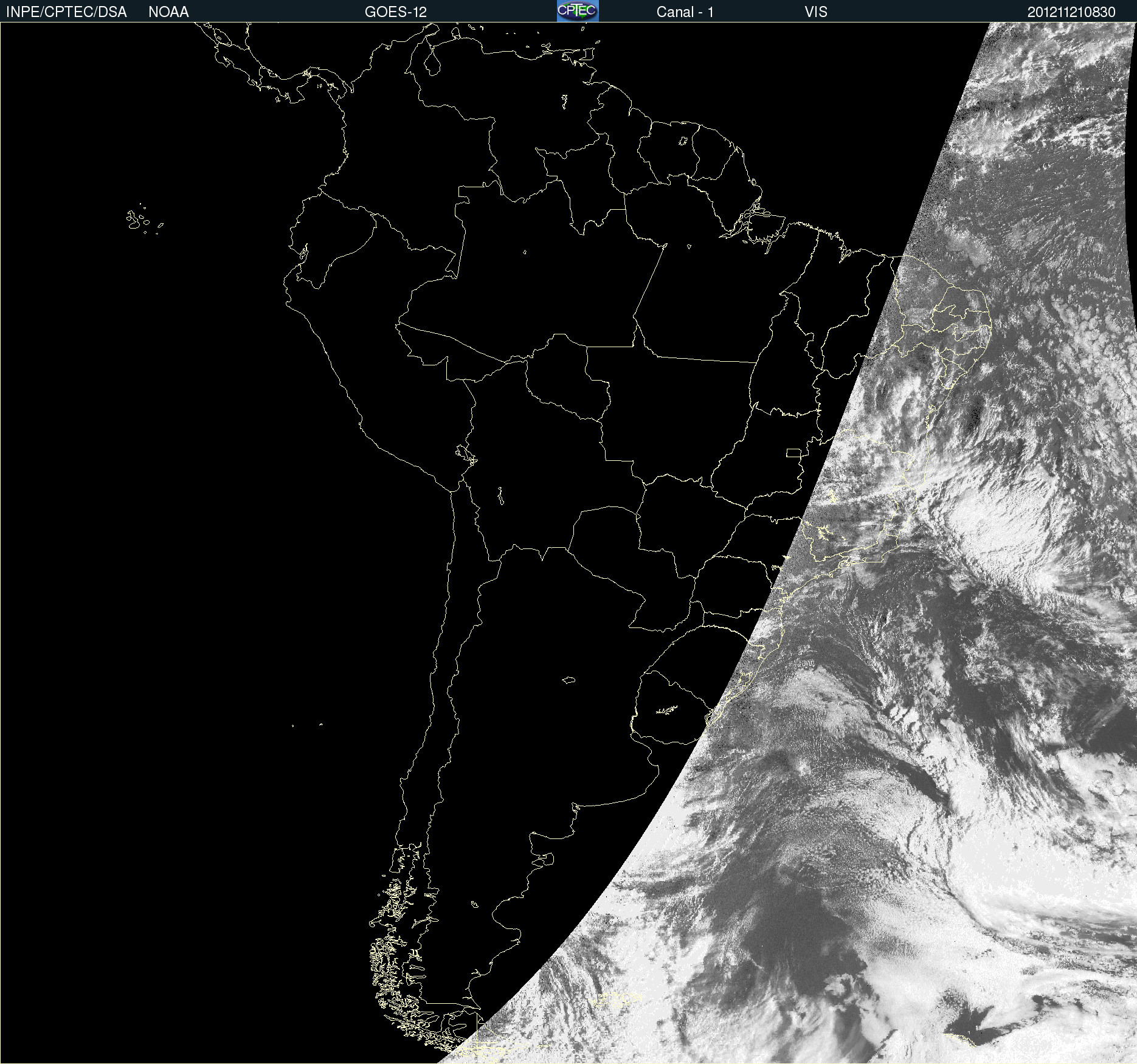This screenshot has height=1064, width=1137.
Task: Click the 201211210830 timestamp
Action: (1071, 12)
